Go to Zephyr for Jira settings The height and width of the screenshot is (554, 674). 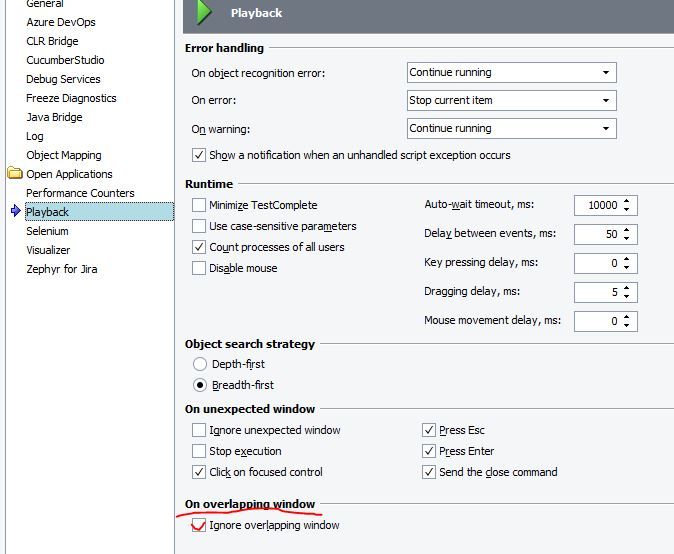(x=61, y=269)
